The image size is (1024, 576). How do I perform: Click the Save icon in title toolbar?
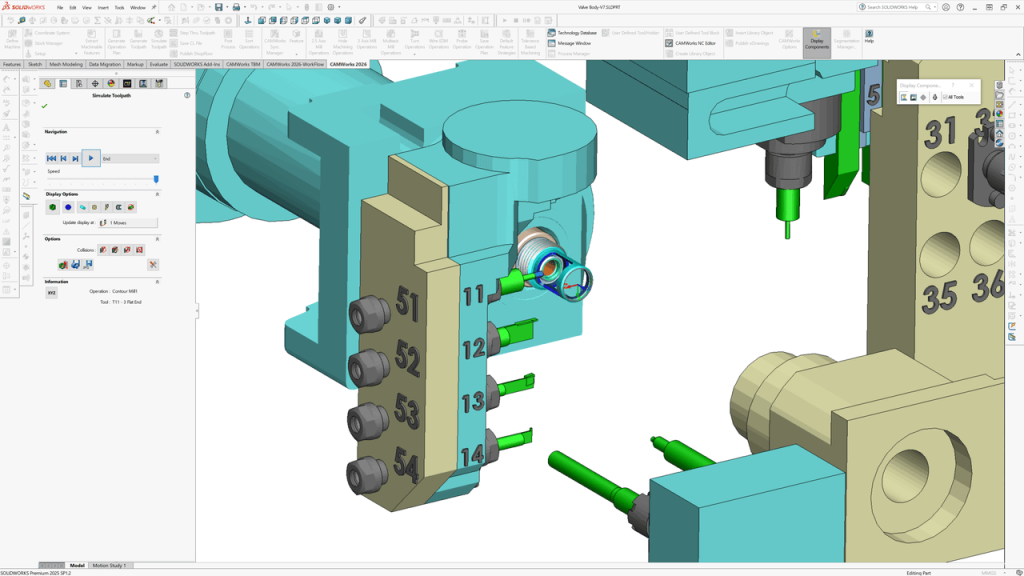pyautogui.click(x=218, y=7)
